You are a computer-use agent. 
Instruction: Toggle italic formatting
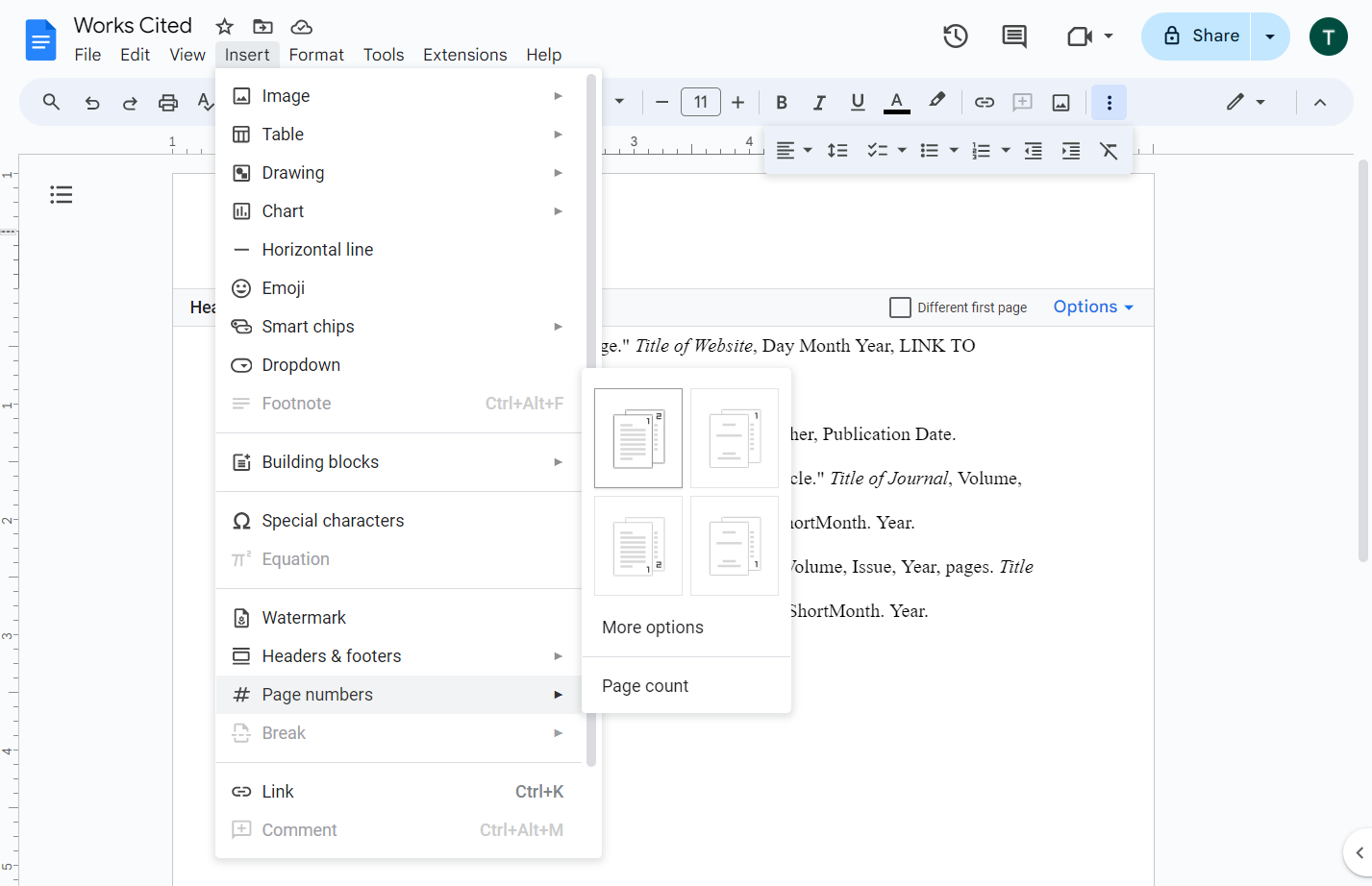click(x=819, y=102)
